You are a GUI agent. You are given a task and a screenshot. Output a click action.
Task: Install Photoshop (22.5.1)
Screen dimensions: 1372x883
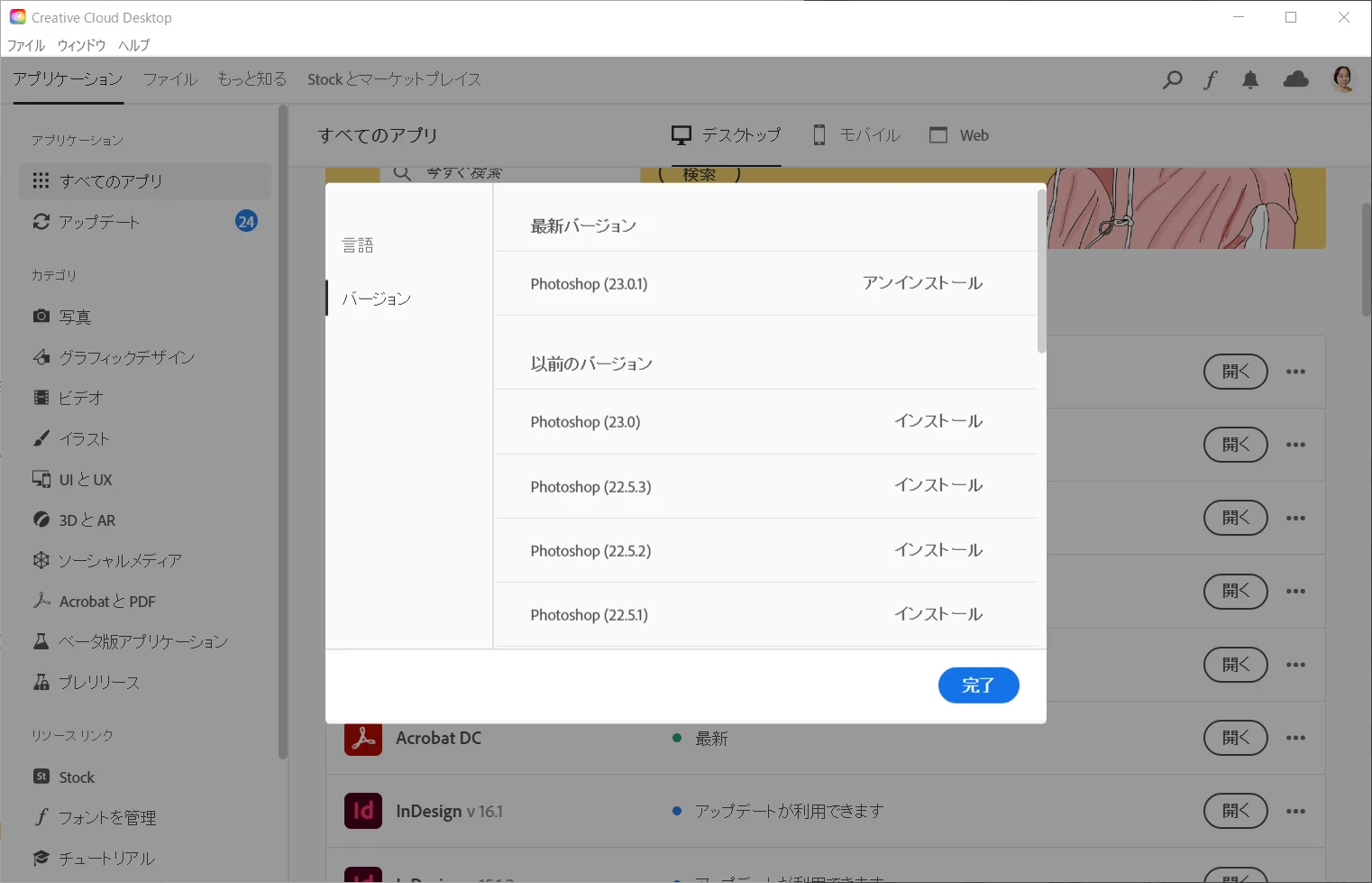pyautogui.click(x=938, y=614)
